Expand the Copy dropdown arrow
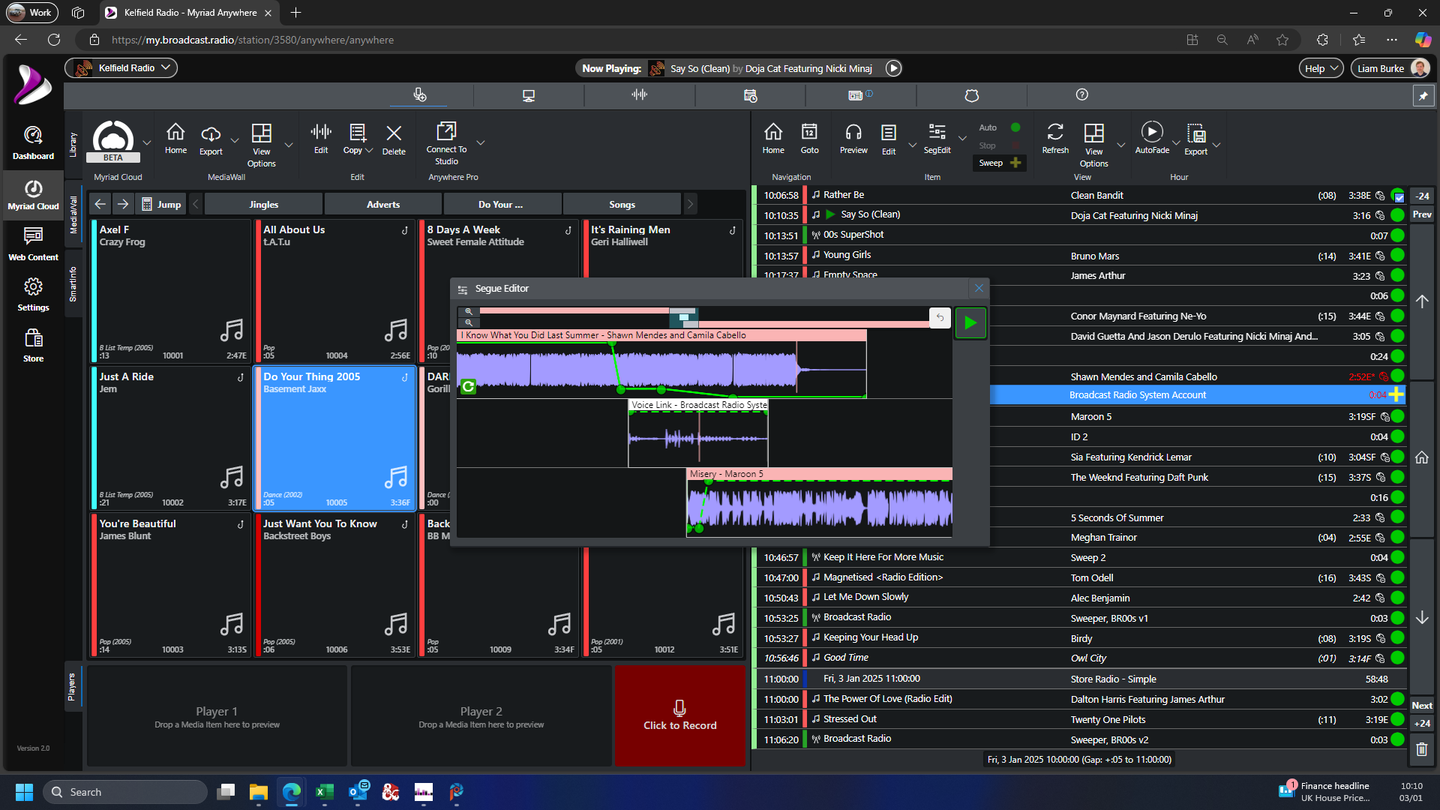Image resolution: width=1440 pixels, height=810 pixels. (370, 151)
